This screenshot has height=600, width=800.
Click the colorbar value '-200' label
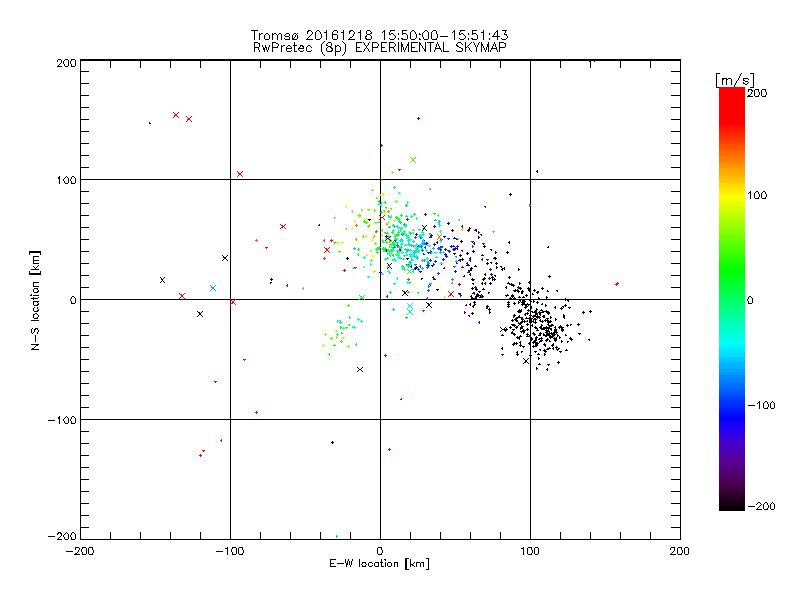pyautogui.click(x=761, y=506)
